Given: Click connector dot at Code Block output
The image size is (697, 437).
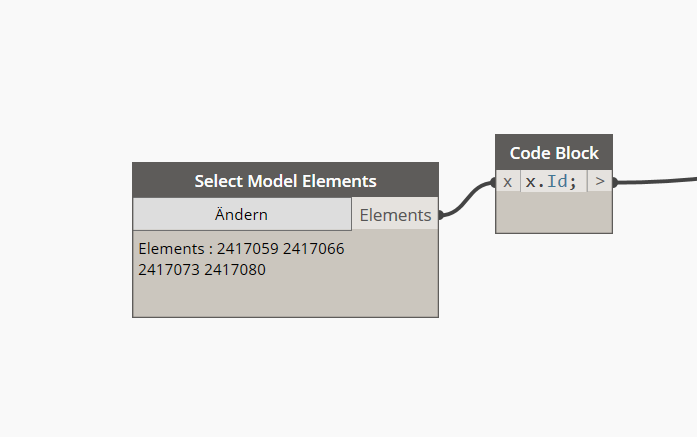Looking at the screenshot, I should pyautogui.click(x=614, y=182).
